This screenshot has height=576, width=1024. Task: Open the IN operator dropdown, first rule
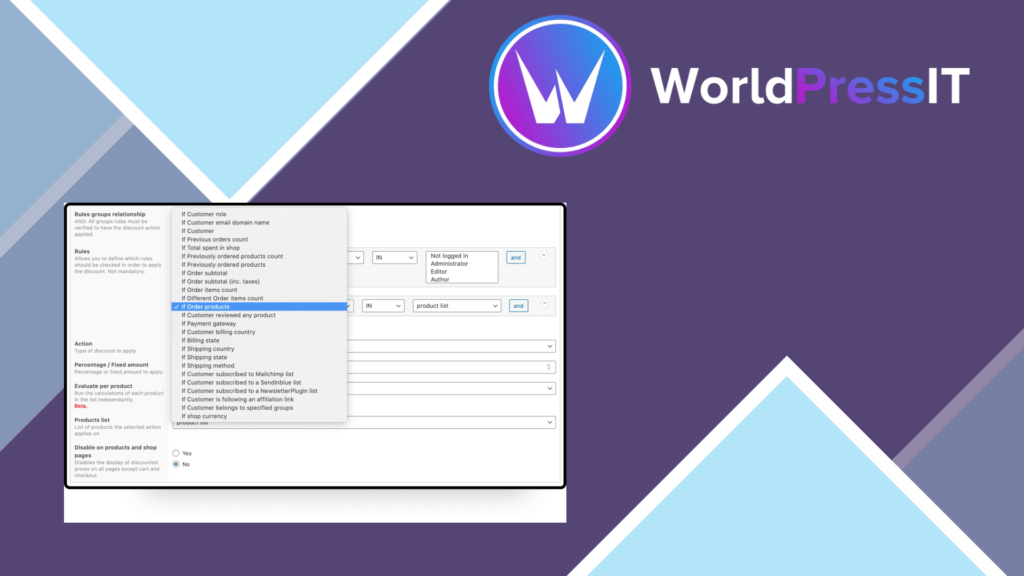point(394,258)
